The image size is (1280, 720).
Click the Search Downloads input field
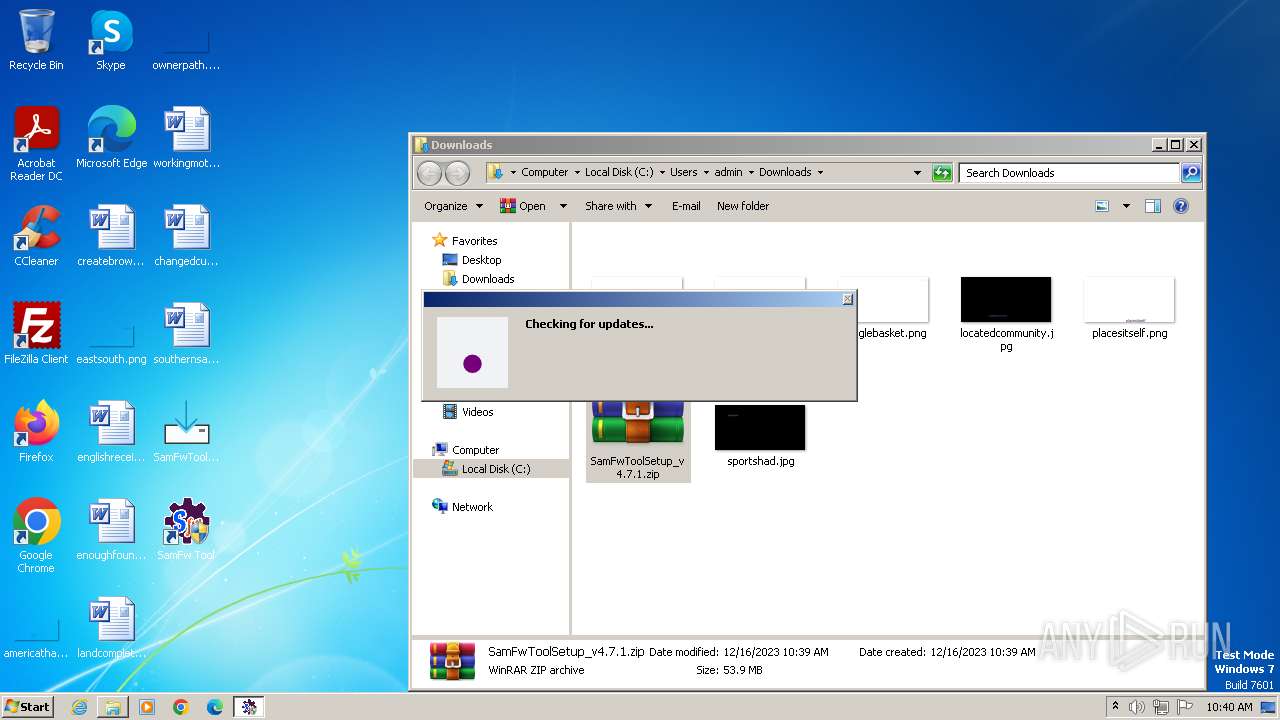[x=1069, y=173]
